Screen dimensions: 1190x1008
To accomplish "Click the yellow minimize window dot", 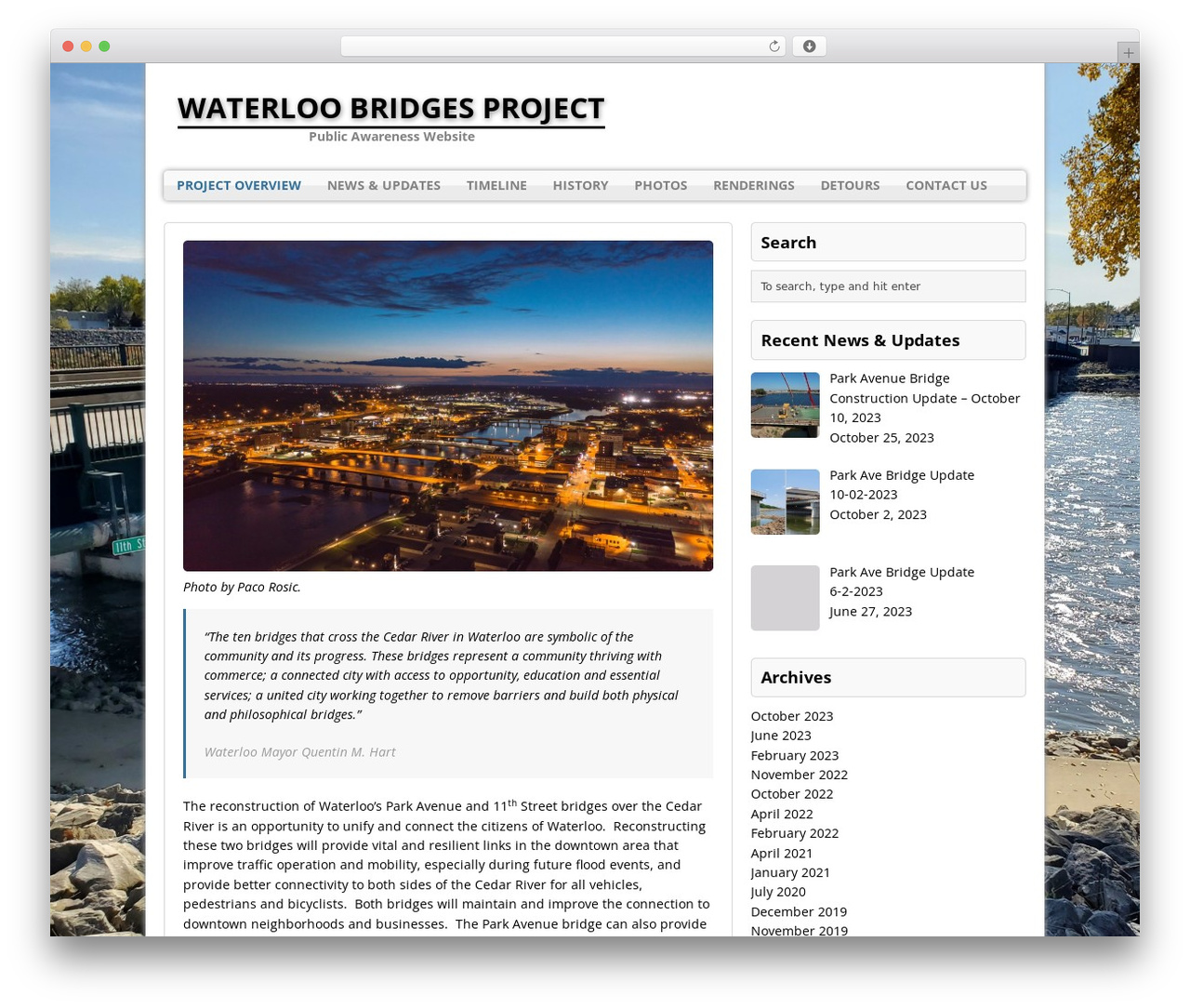I will [86, 46].
